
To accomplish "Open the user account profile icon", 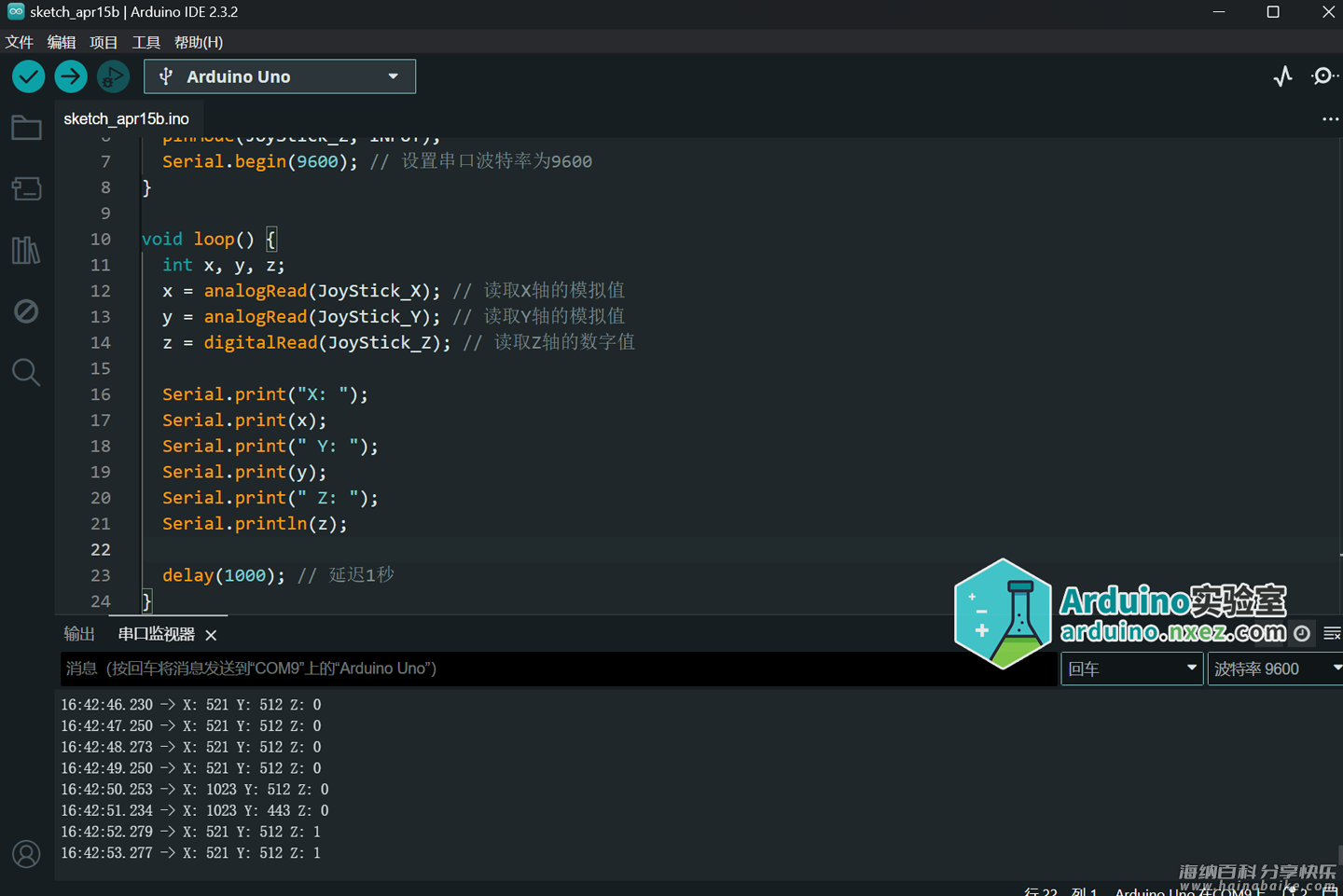I will pyautogui.click(x=26, y=854).
